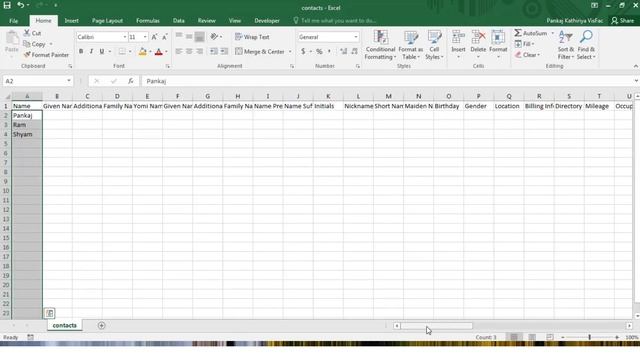Switch to the Formulas tab
Viewport: 640px width, 360px height.
pyautogui.click(x=148, y=20)
